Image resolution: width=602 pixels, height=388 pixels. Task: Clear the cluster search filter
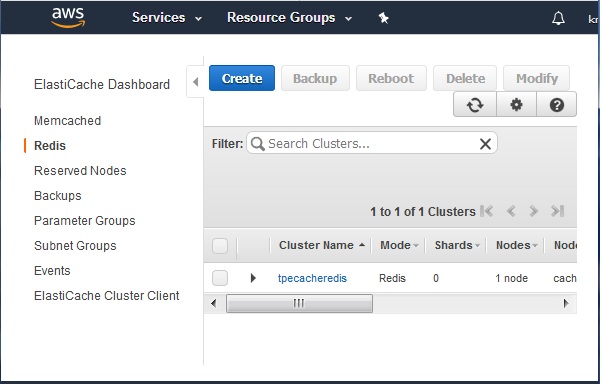click(485, 144)
